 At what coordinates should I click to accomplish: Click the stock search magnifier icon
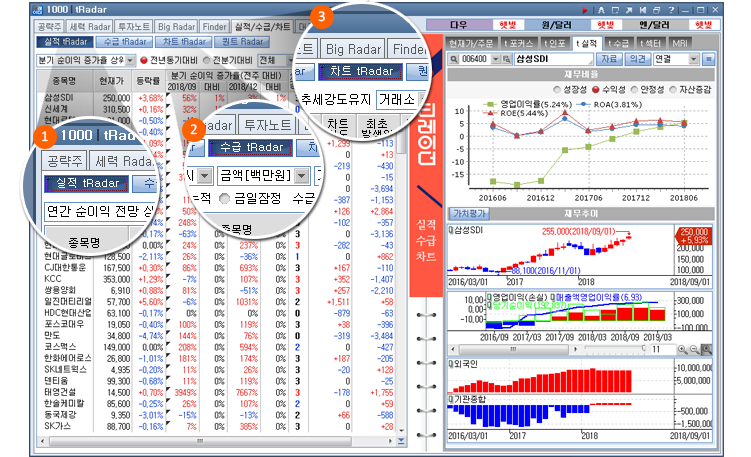point(454,59)
